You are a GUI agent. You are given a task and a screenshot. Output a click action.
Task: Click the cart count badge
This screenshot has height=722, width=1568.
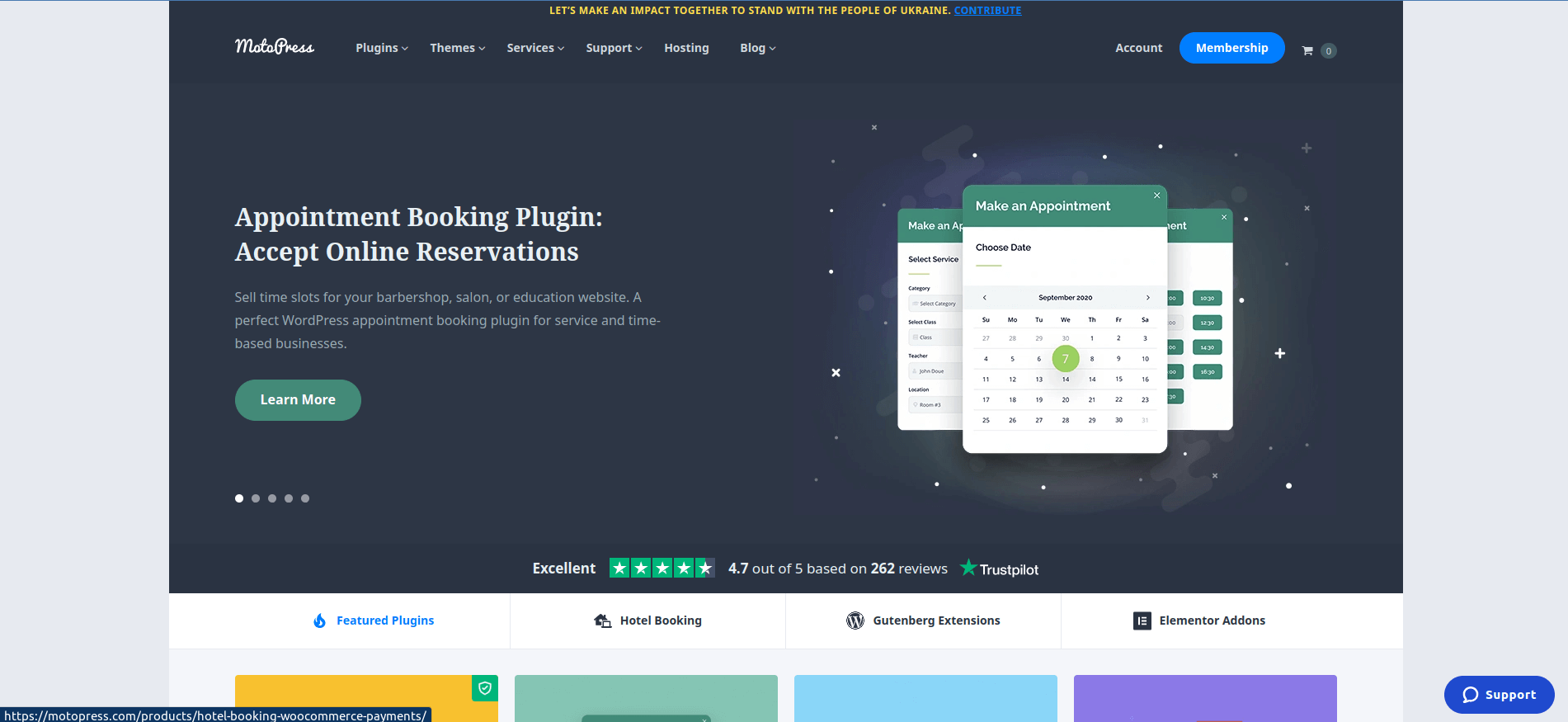pos(1329,50)
